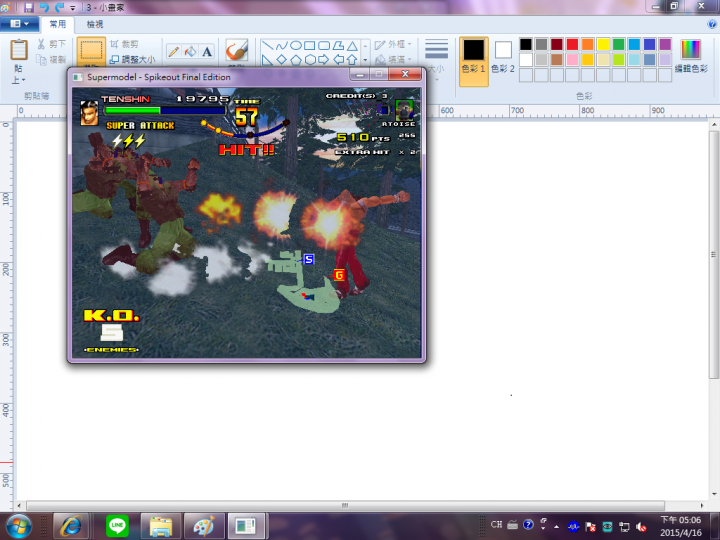The image size is (720, 540).
Task: Select the Fill with color bucket tool
Action: tap(190, 51)
